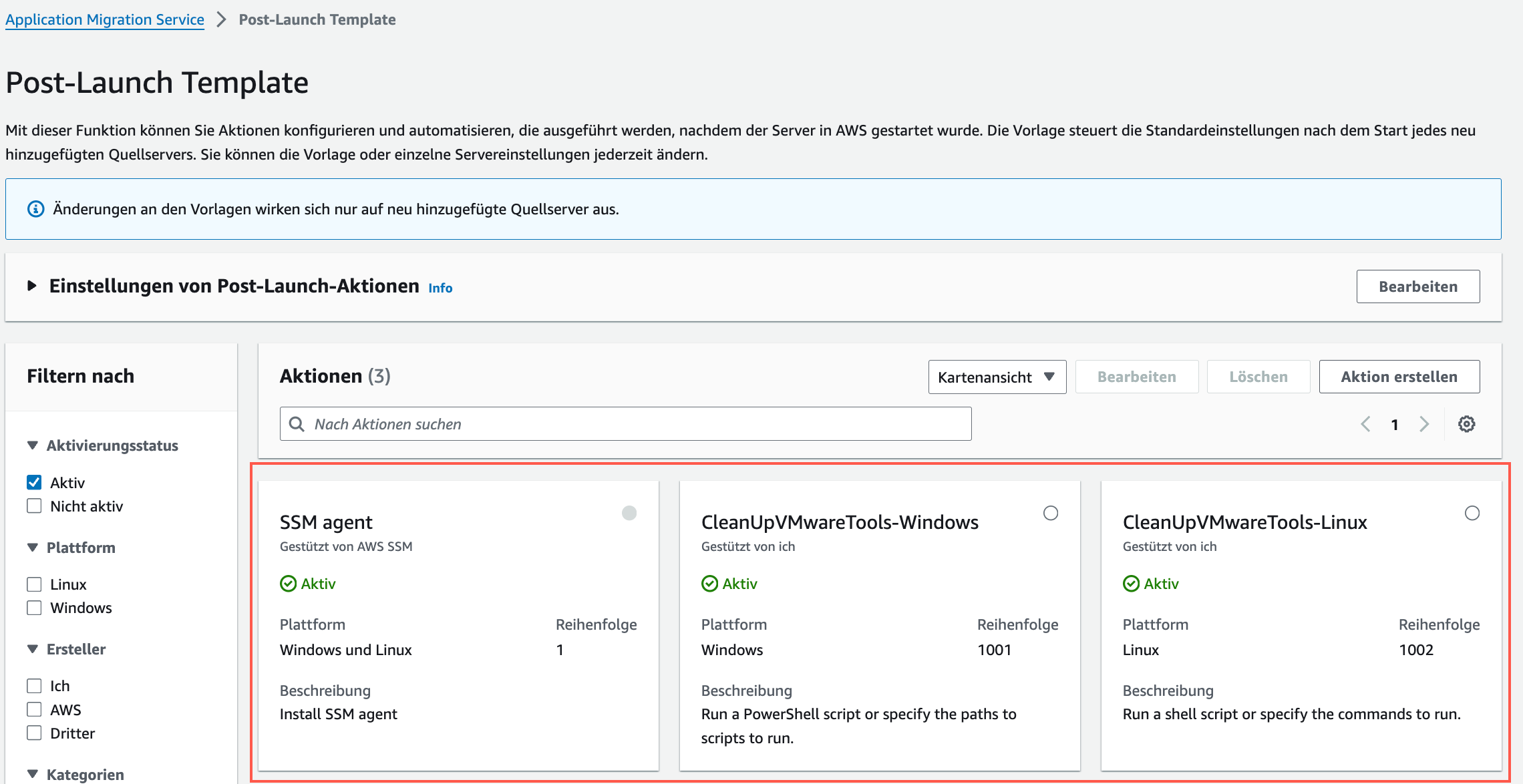Click the CleanUpVMwareTools-Linux card title
Viewport: 1523px width, 784px height.
point(1245,522)
